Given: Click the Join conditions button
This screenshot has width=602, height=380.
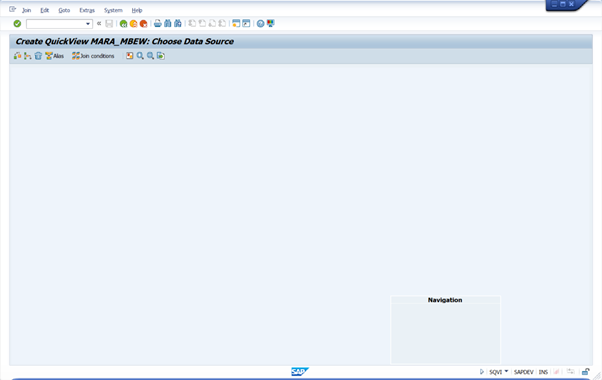Looking at the screenshot, I should [93, 56].
